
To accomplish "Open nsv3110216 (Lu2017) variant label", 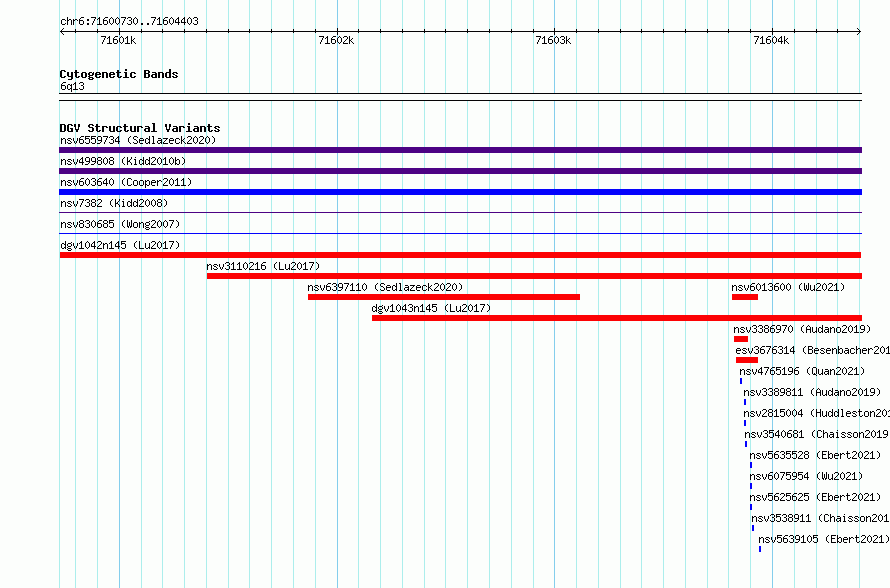I will click(x=263, y=266).
